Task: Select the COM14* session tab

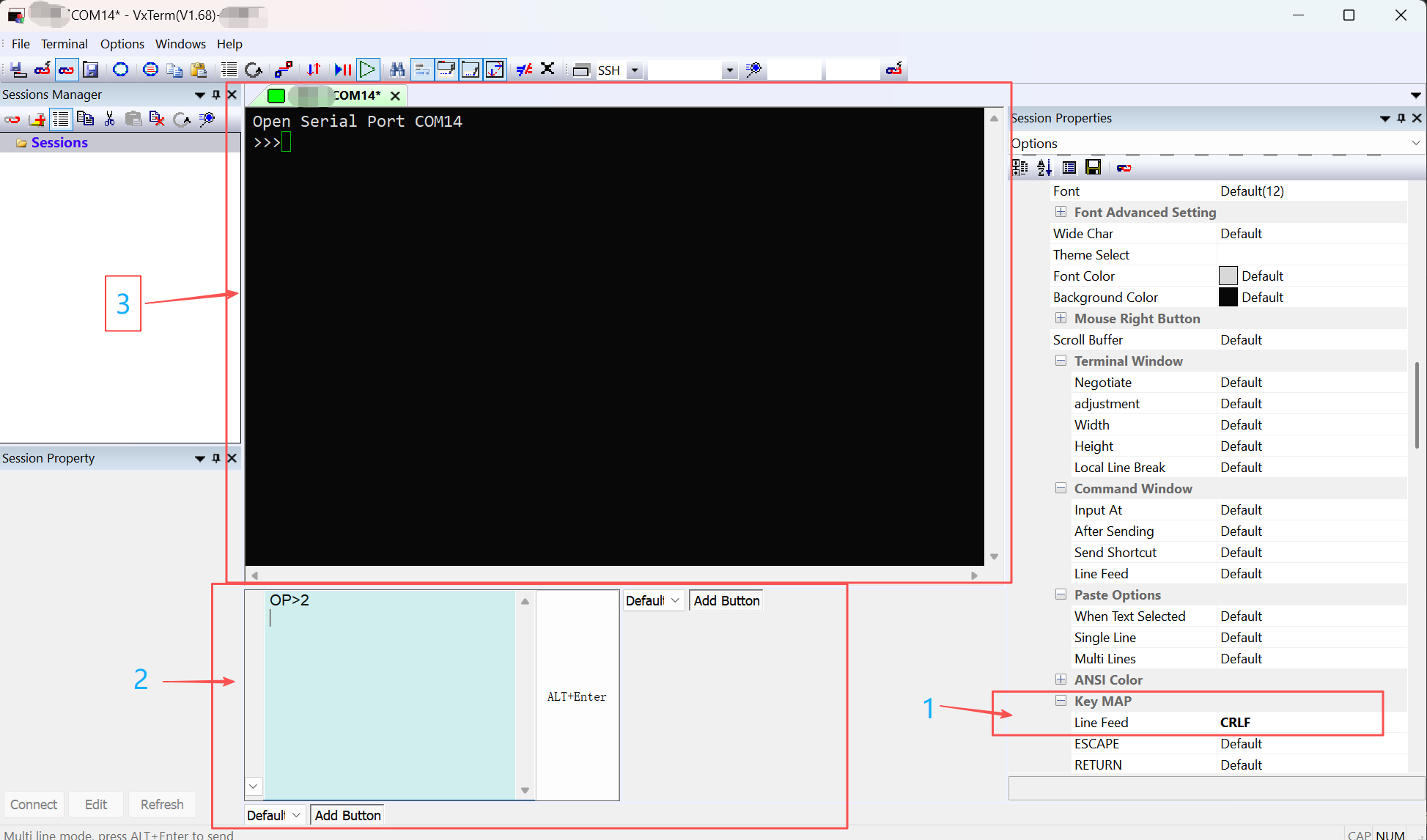Action: pyautogui.click(x=356, y=95)
